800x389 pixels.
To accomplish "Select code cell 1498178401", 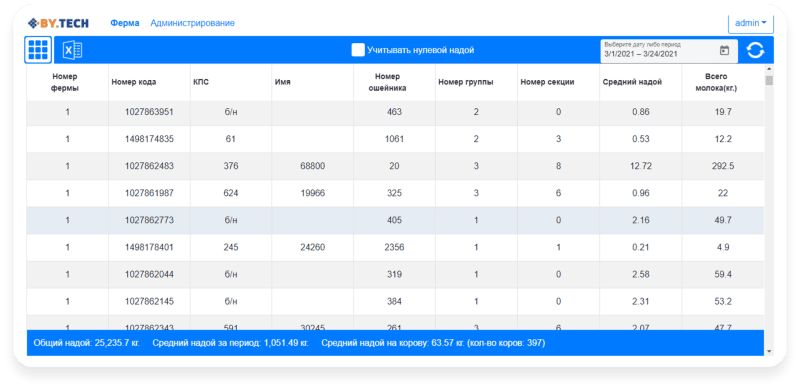I will (x=149, y=248).
